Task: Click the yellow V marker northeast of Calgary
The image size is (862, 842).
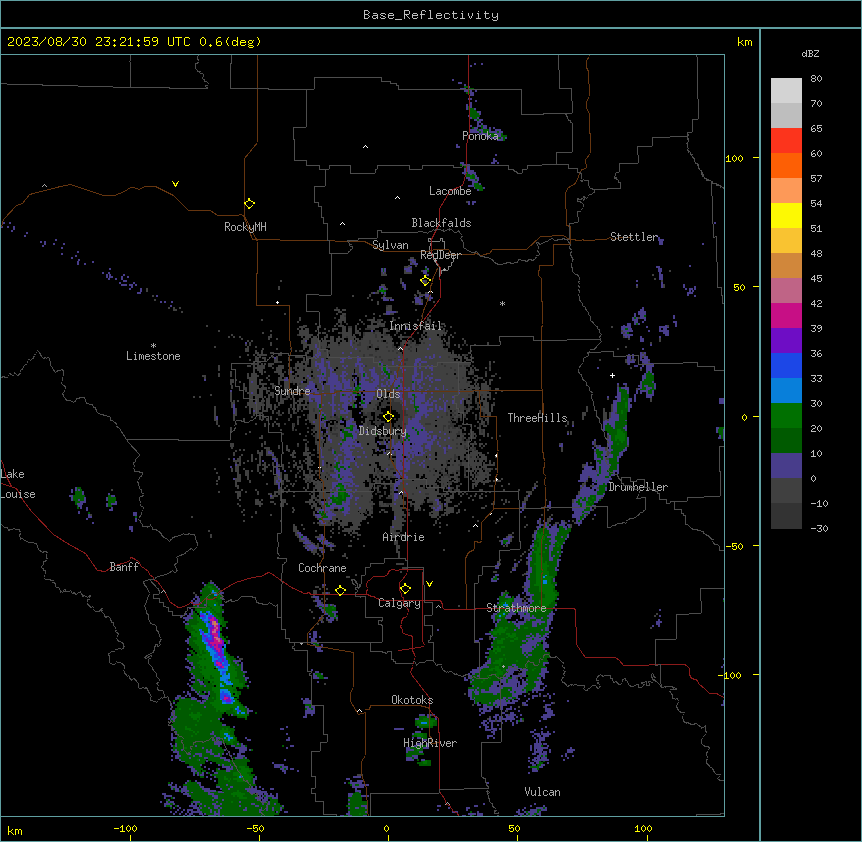Action: 429,584
